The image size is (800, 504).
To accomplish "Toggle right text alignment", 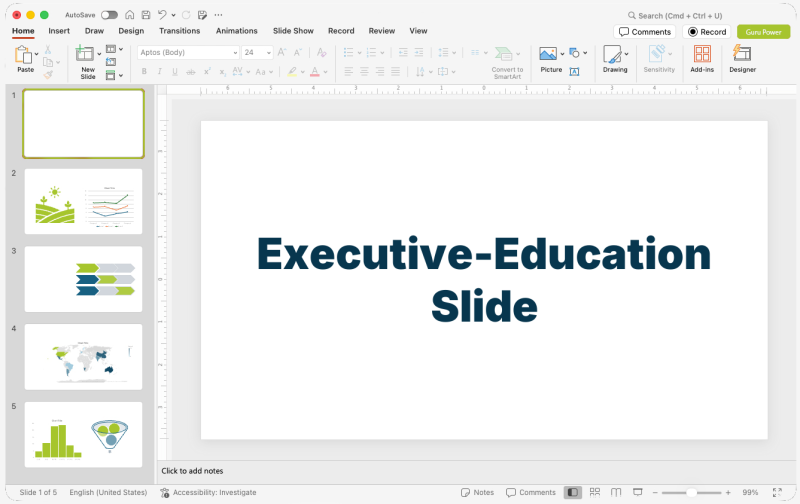I will pos(380,72).
